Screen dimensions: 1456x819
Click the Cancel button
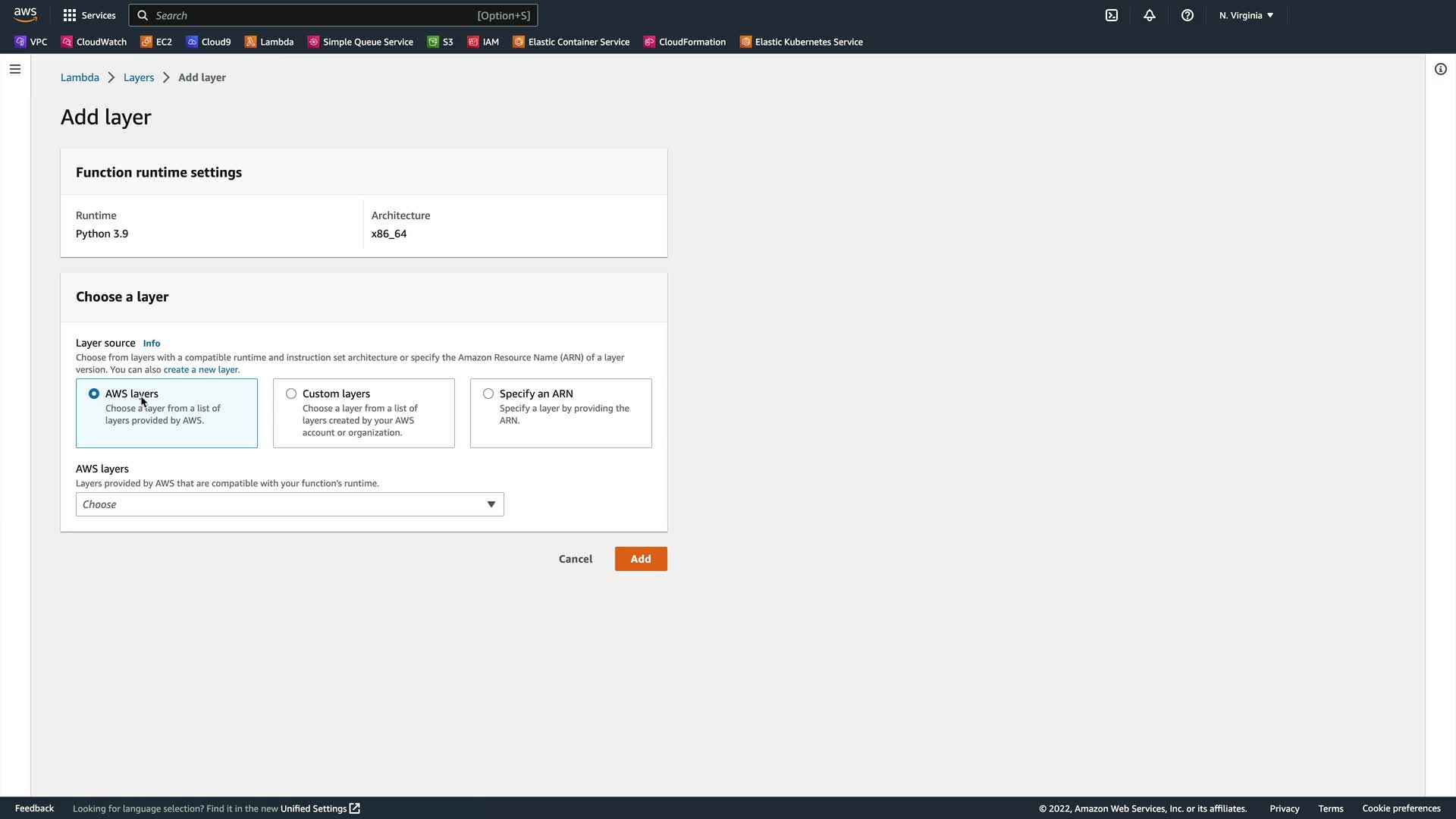coord(575,559)
